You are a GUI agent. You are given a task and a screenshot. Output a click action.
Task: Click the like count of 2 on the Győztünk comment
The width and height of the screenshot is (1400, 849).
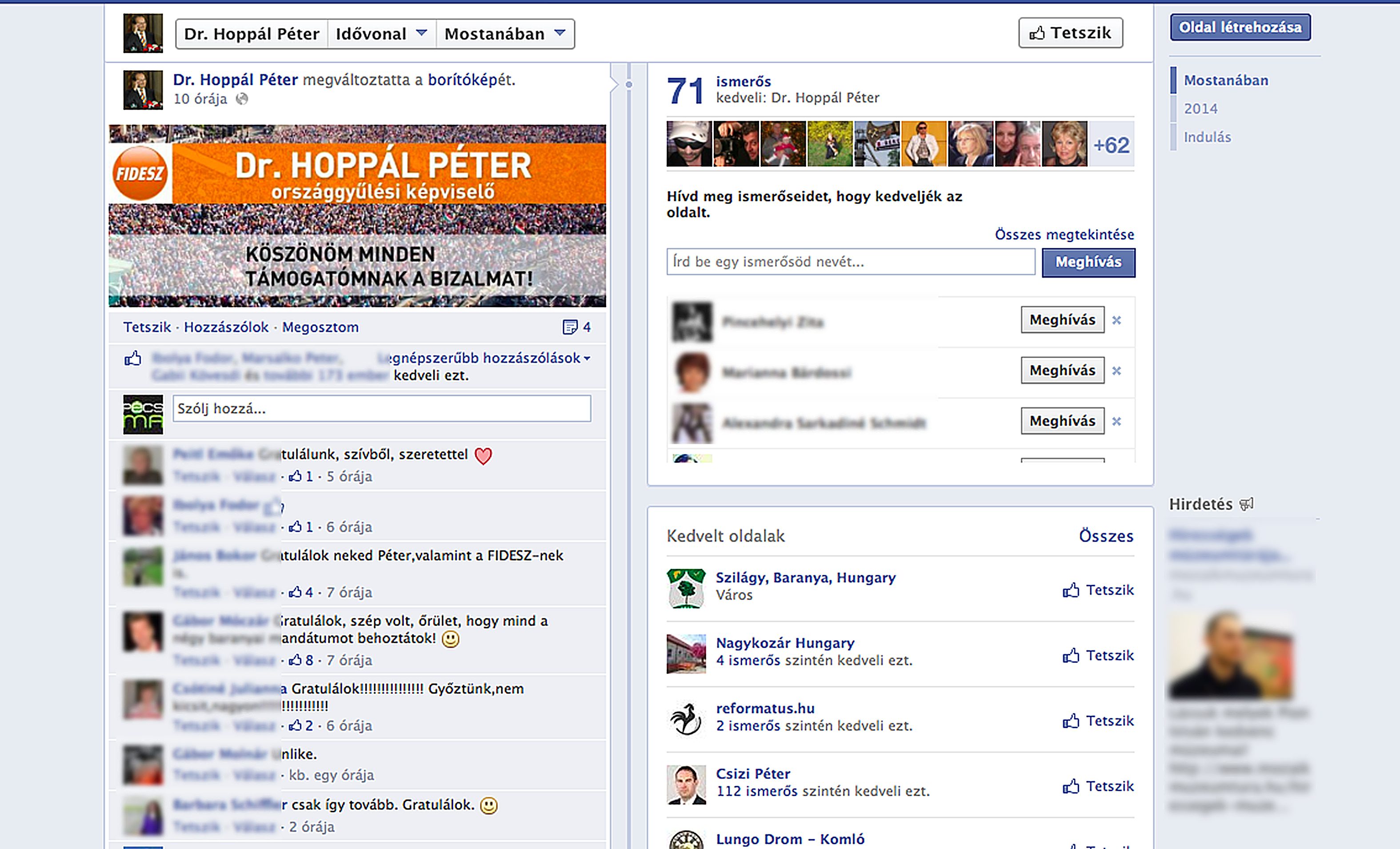300,725
